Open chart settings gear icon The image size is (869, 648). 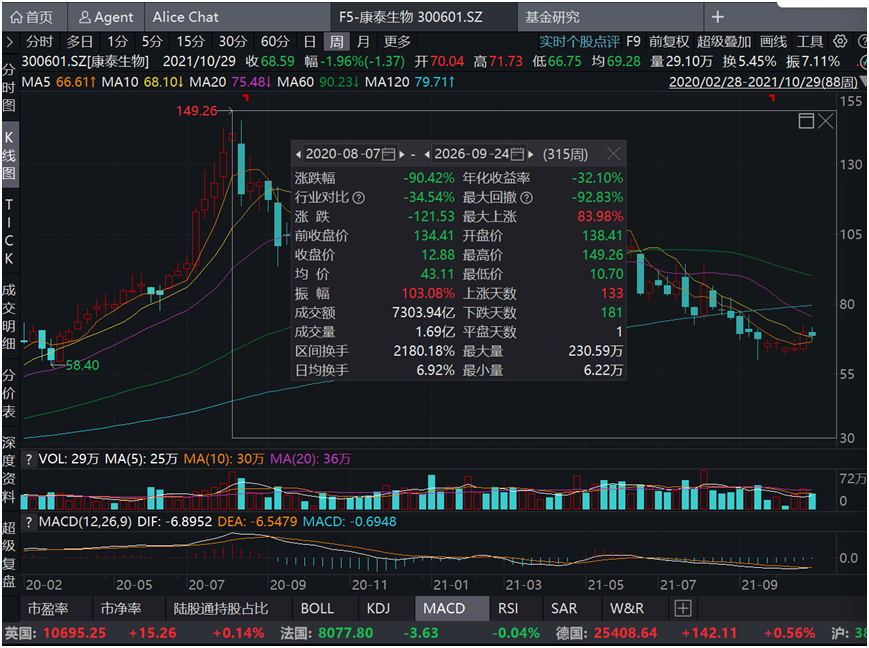[840, 41]
